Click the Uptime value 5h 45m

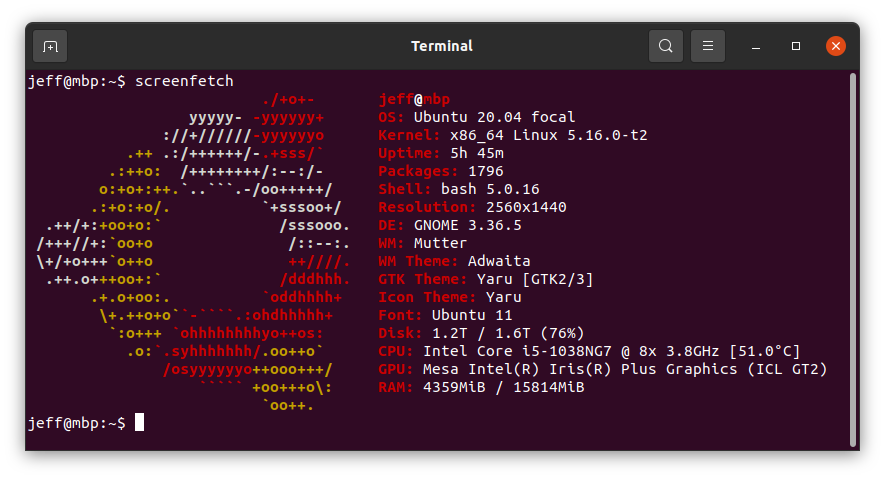point(477,153)
